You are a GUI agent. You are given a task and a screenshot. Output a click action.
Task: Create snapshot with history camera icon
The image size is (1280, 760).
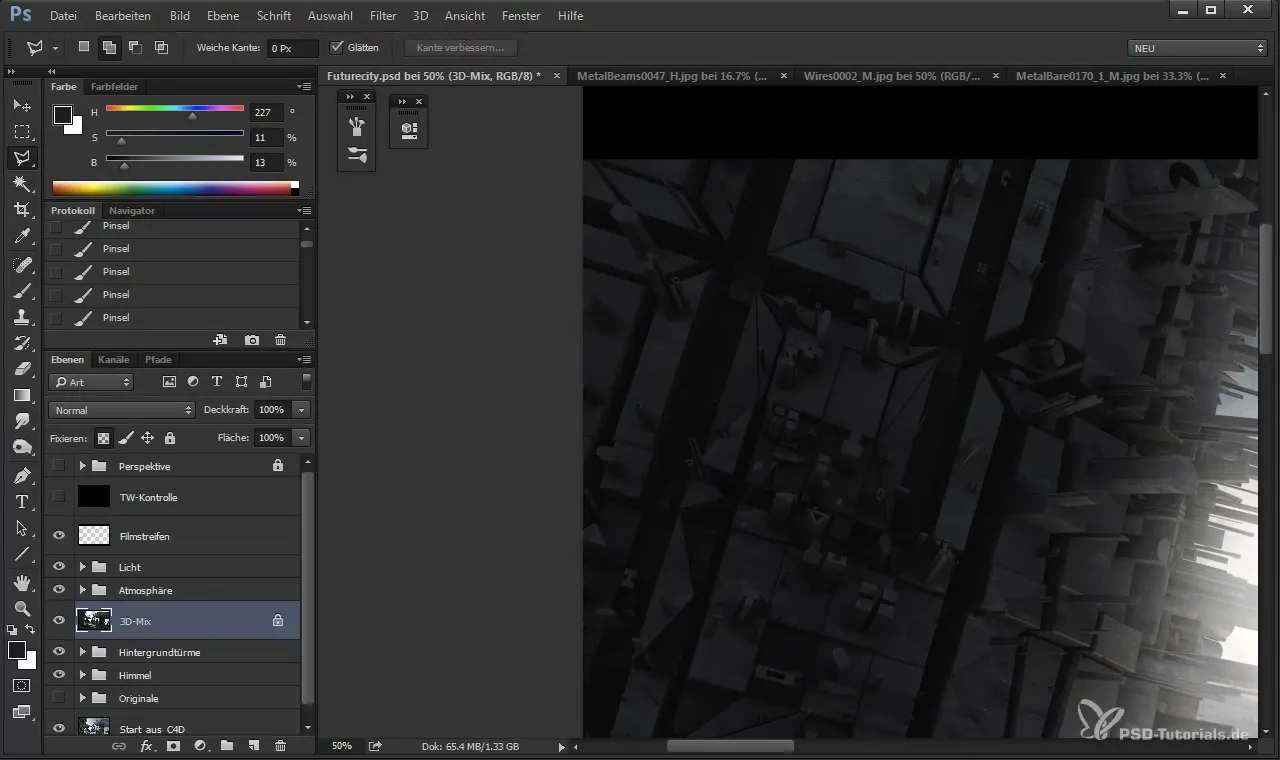pyautogui.click(x=252, y=340)
